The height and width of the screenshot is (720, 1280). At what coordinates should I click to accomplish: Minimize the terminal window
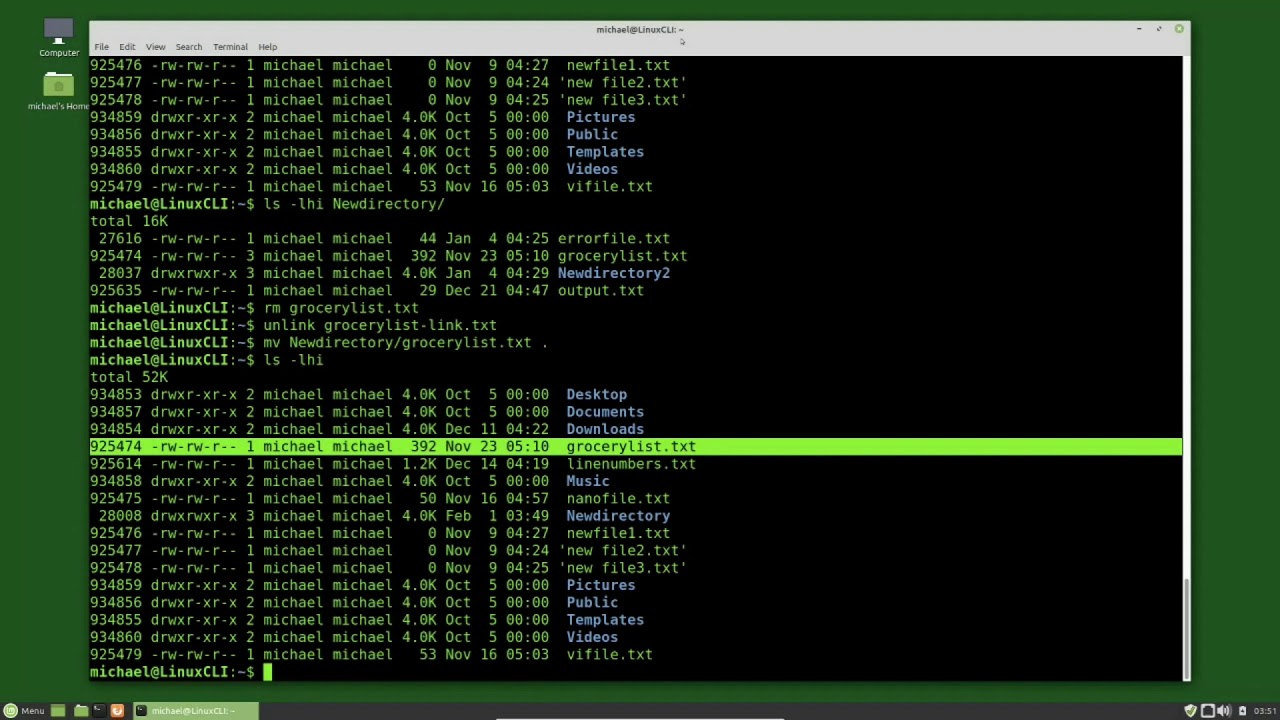(1139, 29)
